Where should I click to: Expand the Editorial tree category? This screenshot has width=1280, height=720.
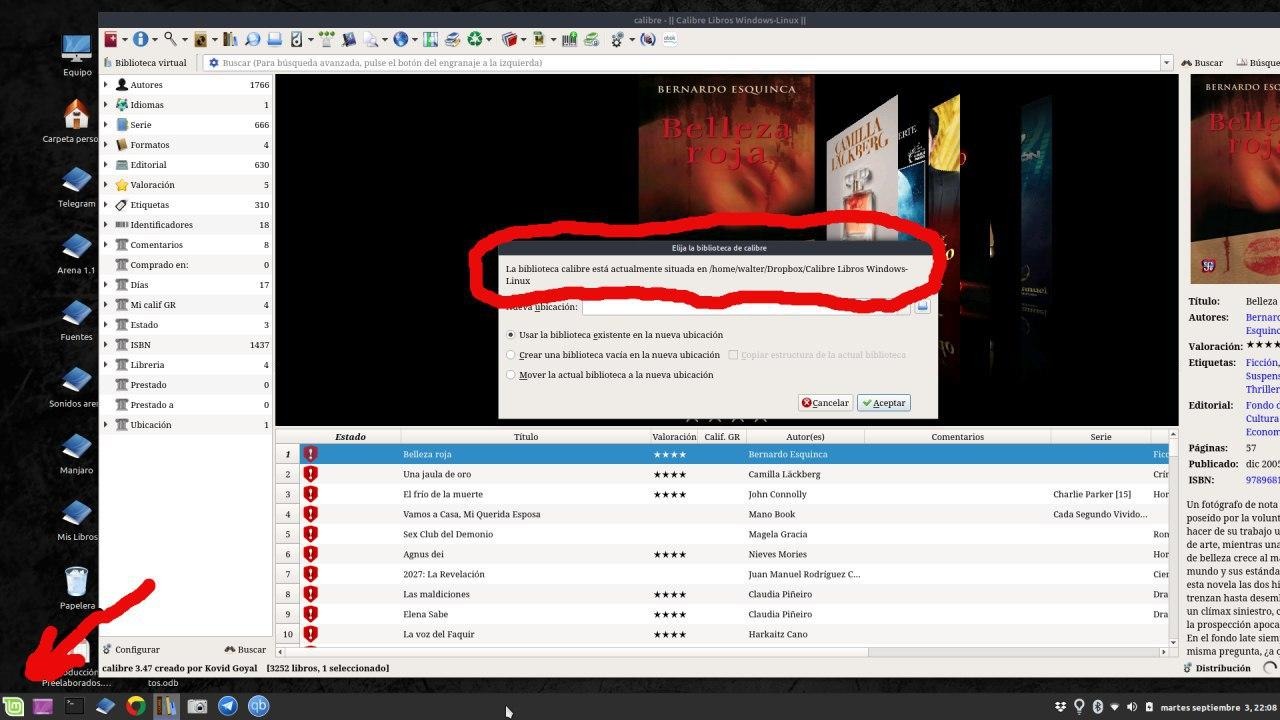105,165
